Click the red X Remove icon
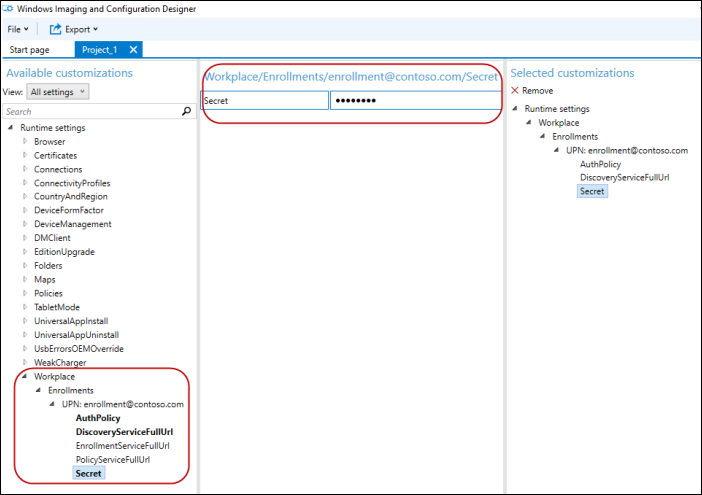Image resolution: width=702 pixels, height=495 pixels. [x=515, y=91]
